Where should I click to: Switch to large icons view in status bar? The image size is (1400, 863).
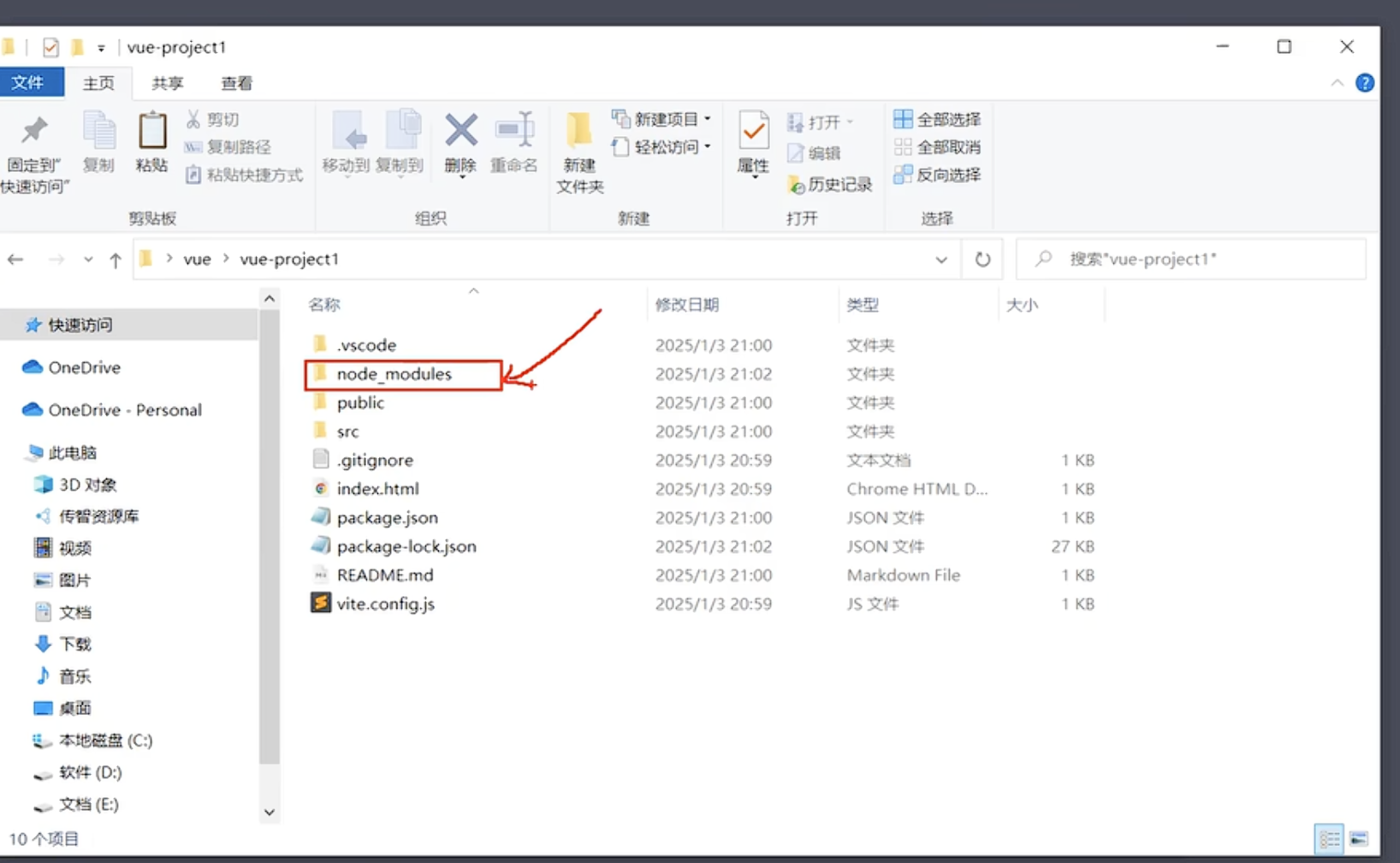coord(1358,839)
